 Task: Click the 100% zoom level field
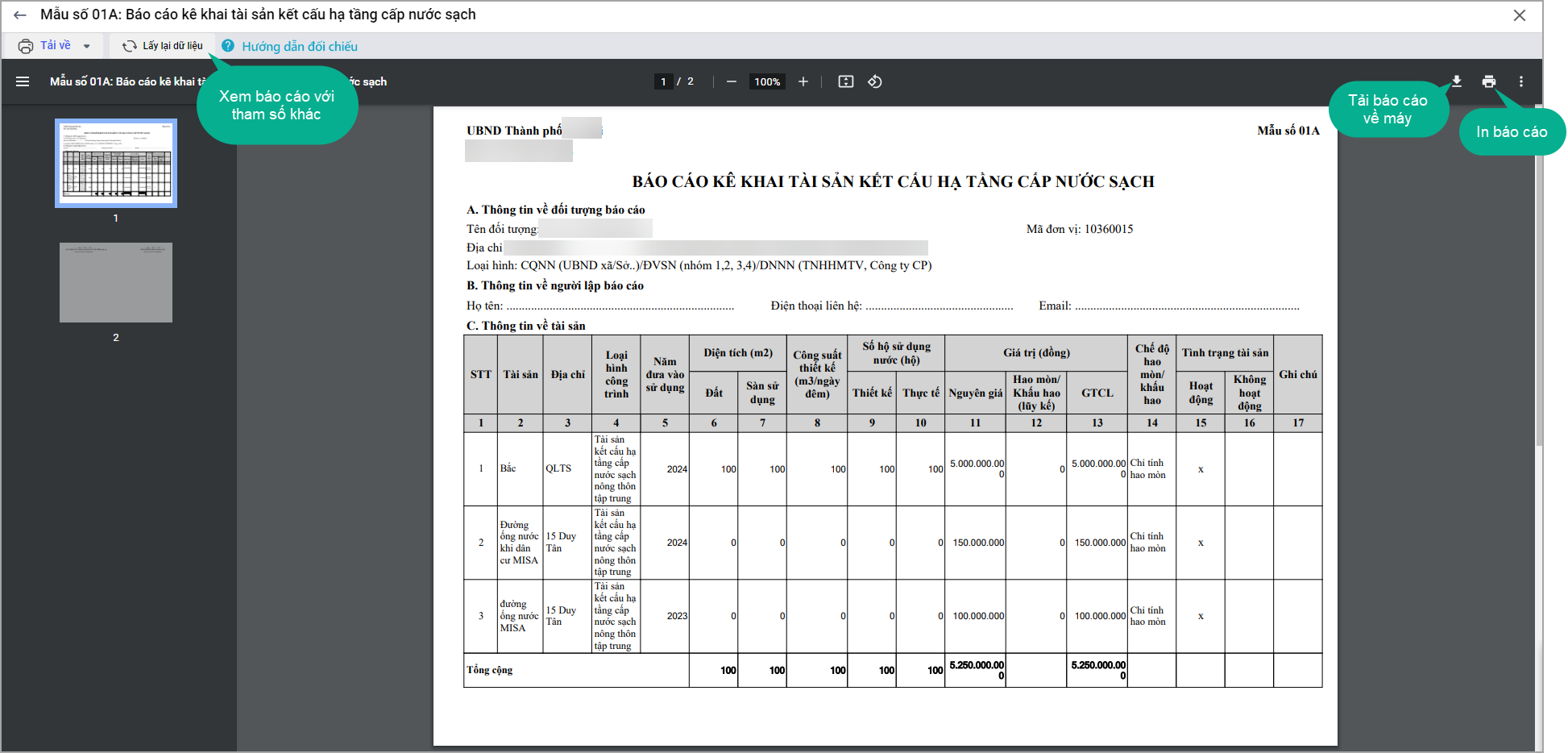click(x=767, y=81)
